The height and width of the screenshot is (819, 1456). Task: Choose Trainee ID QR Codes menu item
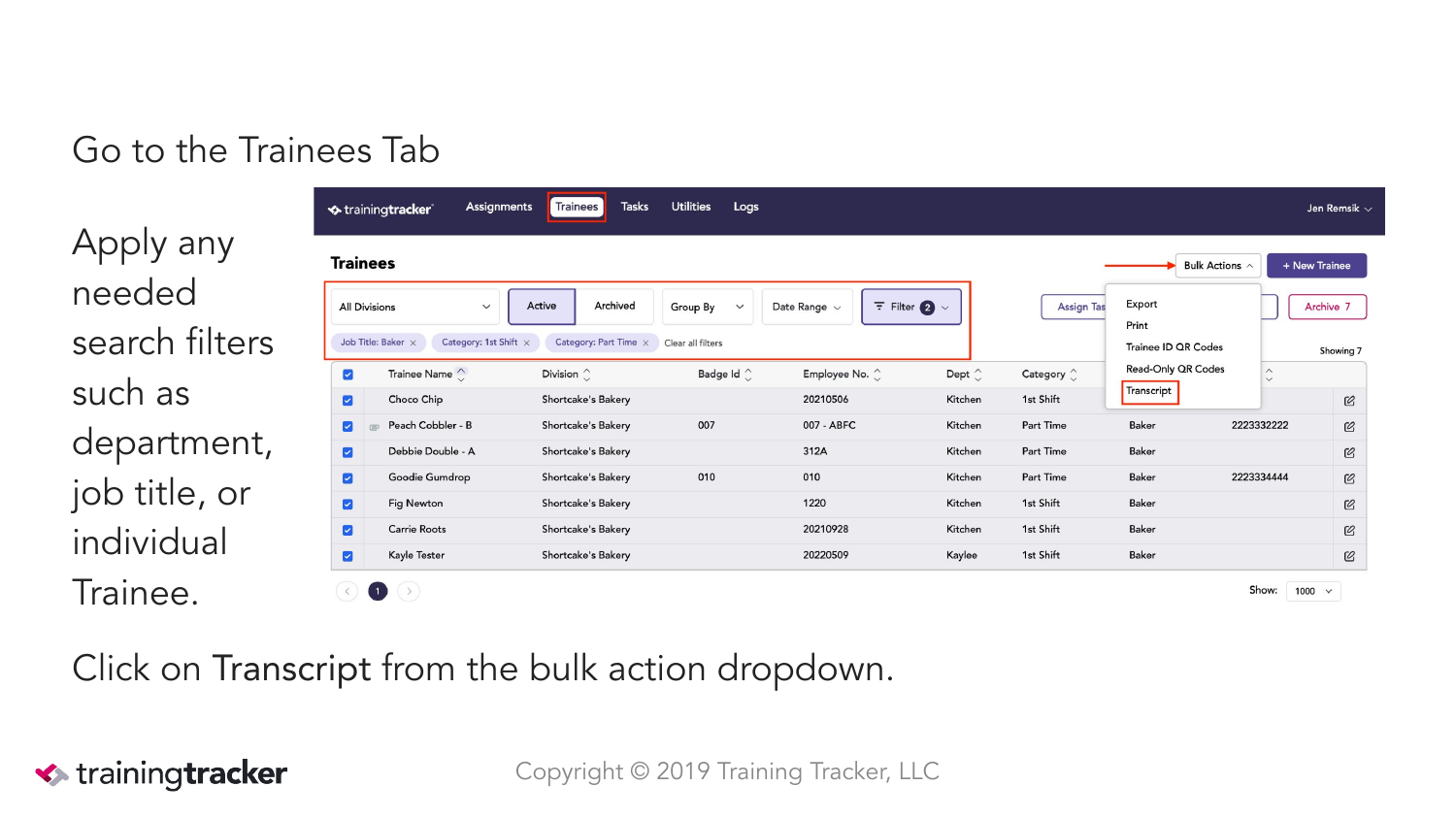[1175, 347]
